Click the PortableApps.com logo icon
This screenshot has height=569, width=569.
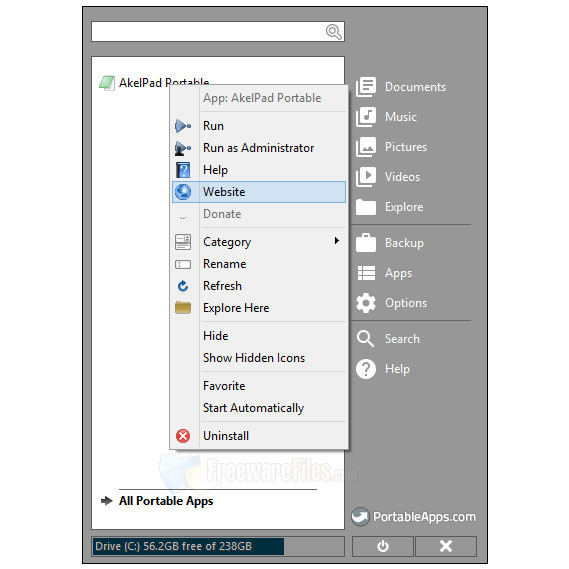(360, 516)
